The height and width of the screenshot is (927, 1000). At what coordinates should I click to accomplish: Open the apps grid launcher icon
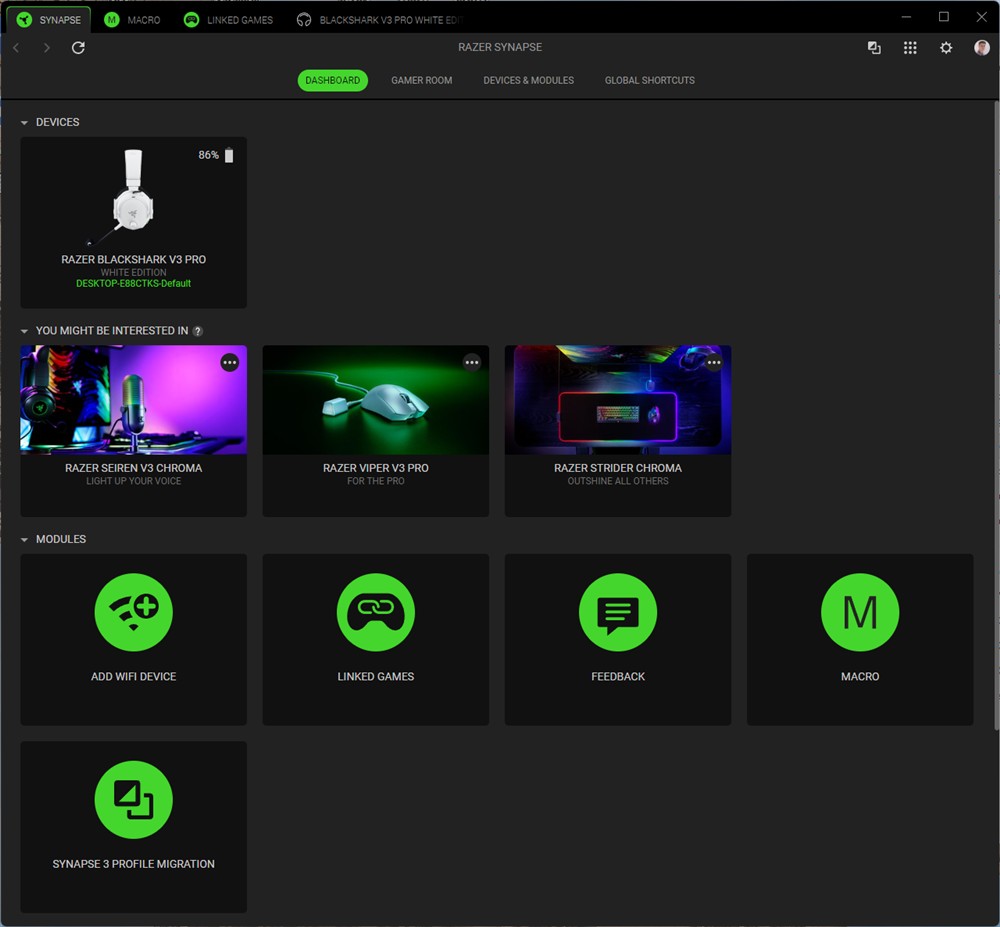pos(910,48)
